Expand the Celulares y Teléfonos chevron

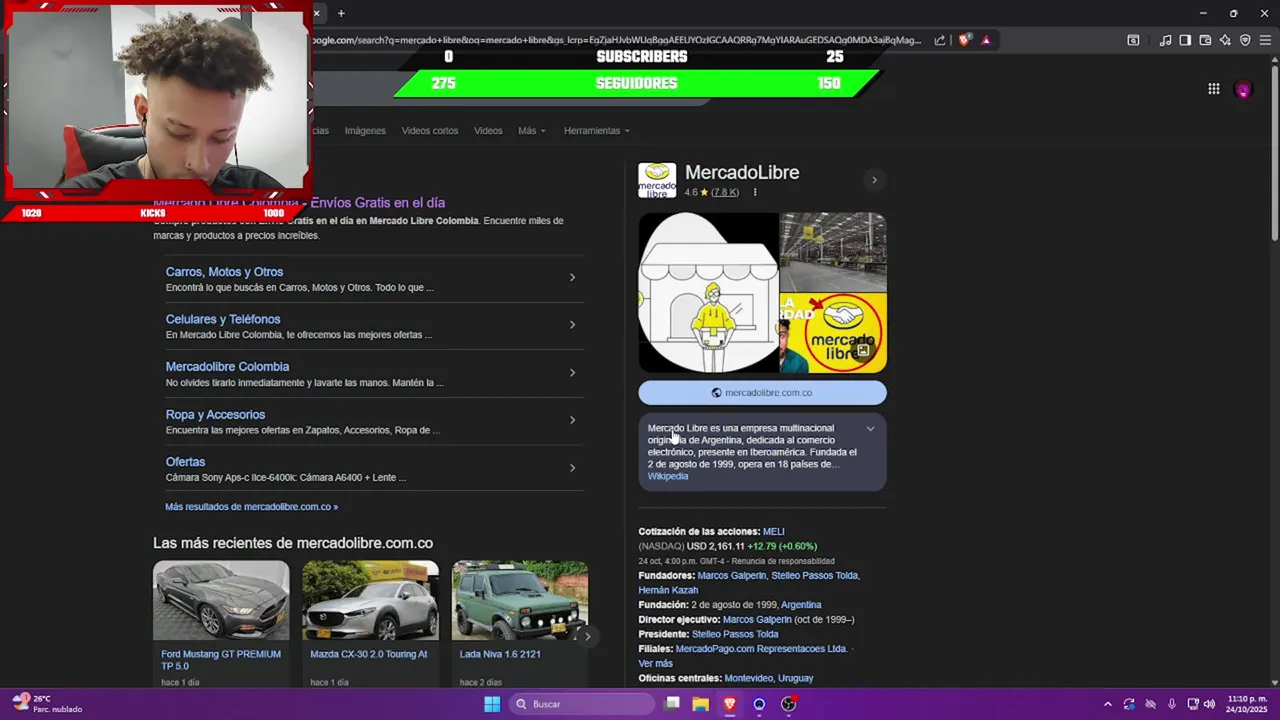click(572, 324)
